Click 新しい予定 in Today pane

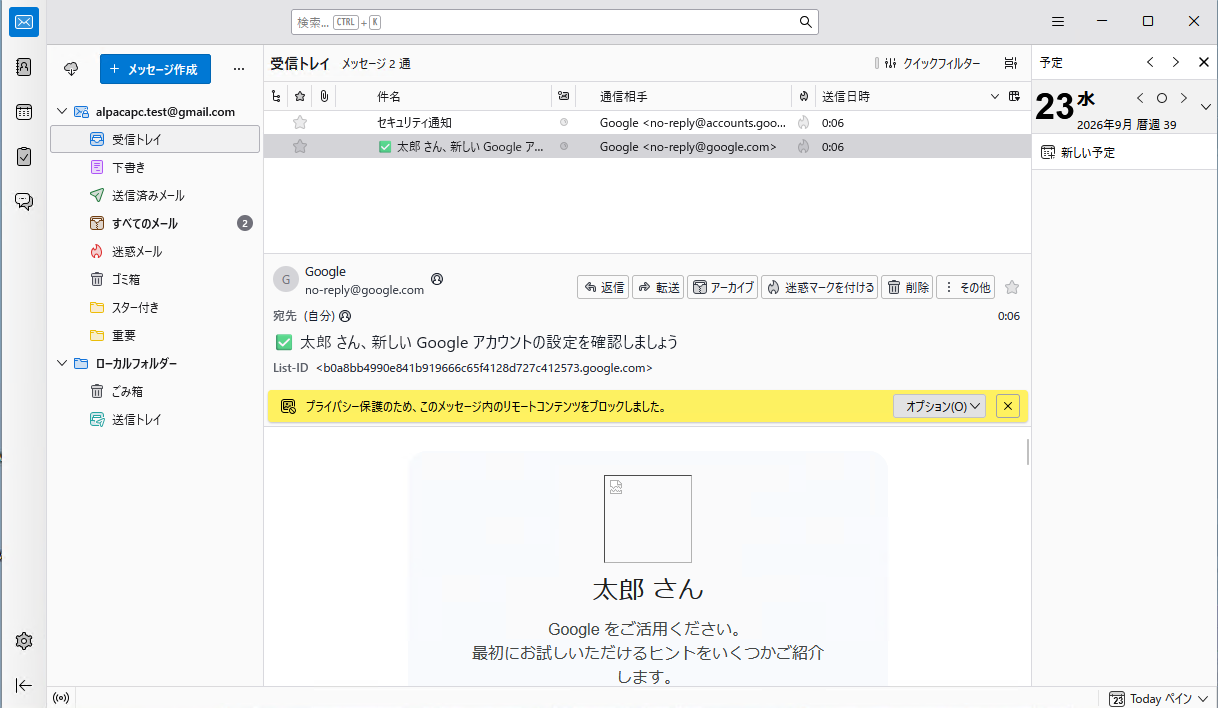point(1078,152)
